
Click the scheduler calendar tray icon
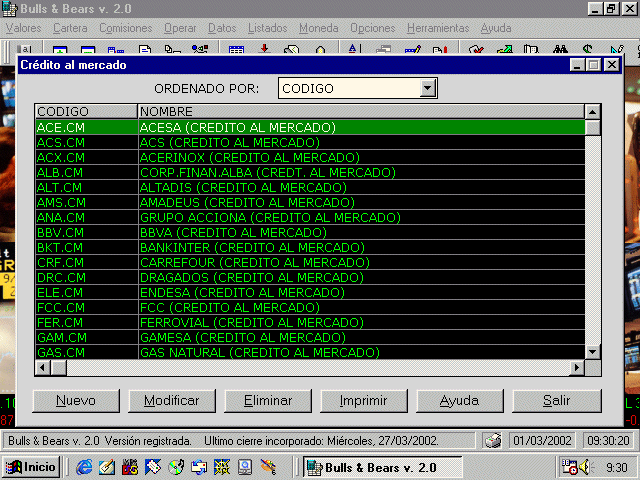[569, 467]
